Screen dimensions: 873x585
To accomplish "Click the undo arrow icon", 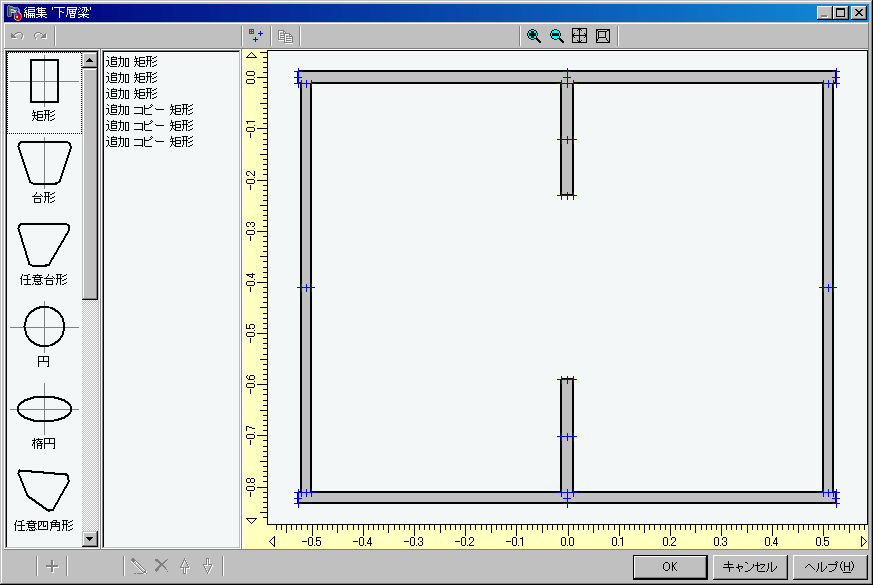I will [x=17, y=36].
